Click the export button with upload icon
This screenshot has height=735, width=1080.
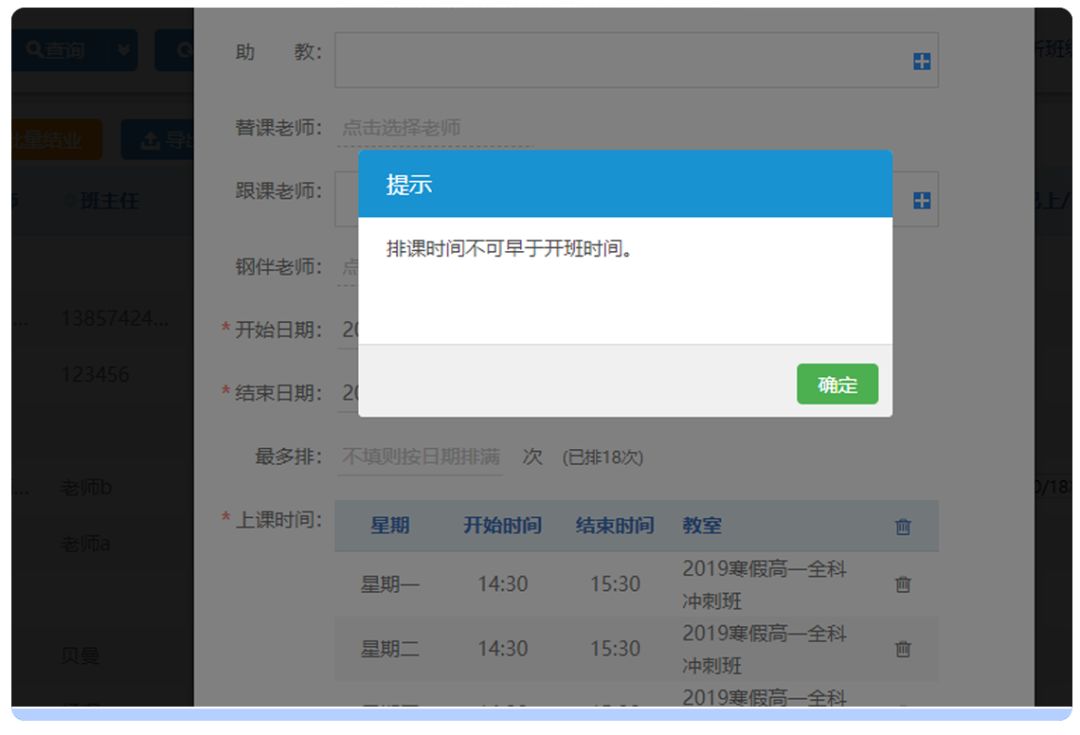pos(160,140)
